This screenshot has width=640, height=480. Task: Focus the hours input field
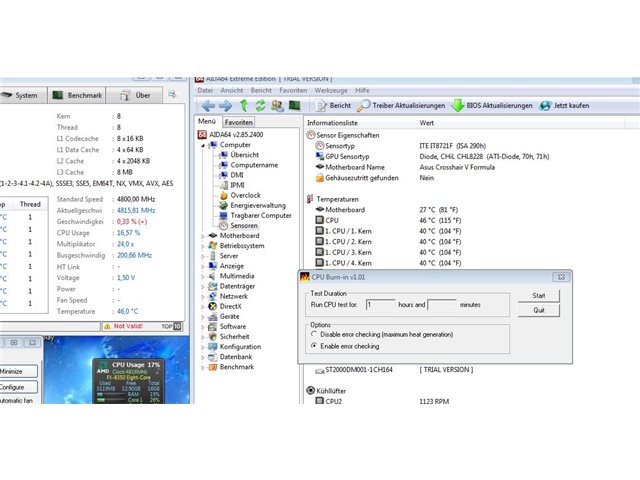coord(380,305)
